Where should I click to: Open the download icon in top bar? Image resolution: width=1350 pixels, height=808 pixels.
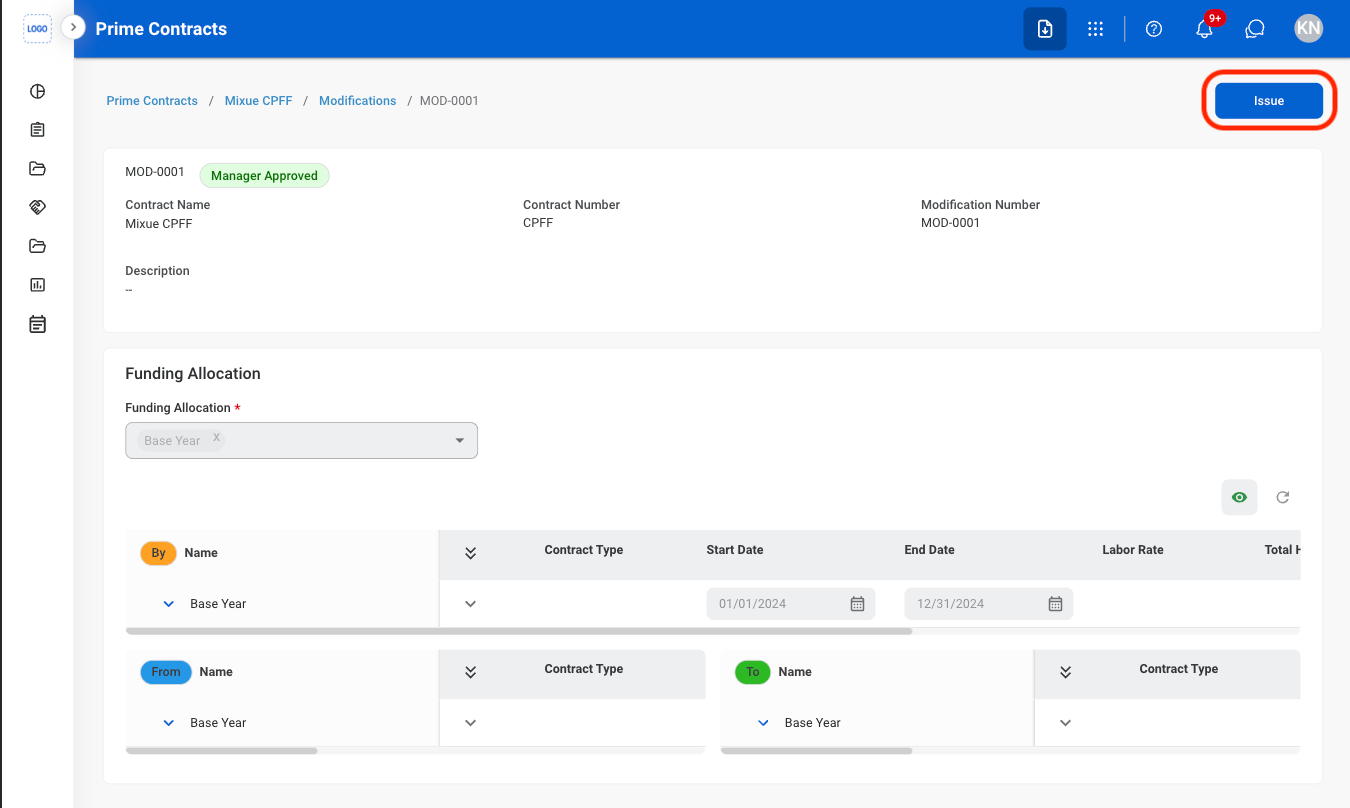point(1044,29)
